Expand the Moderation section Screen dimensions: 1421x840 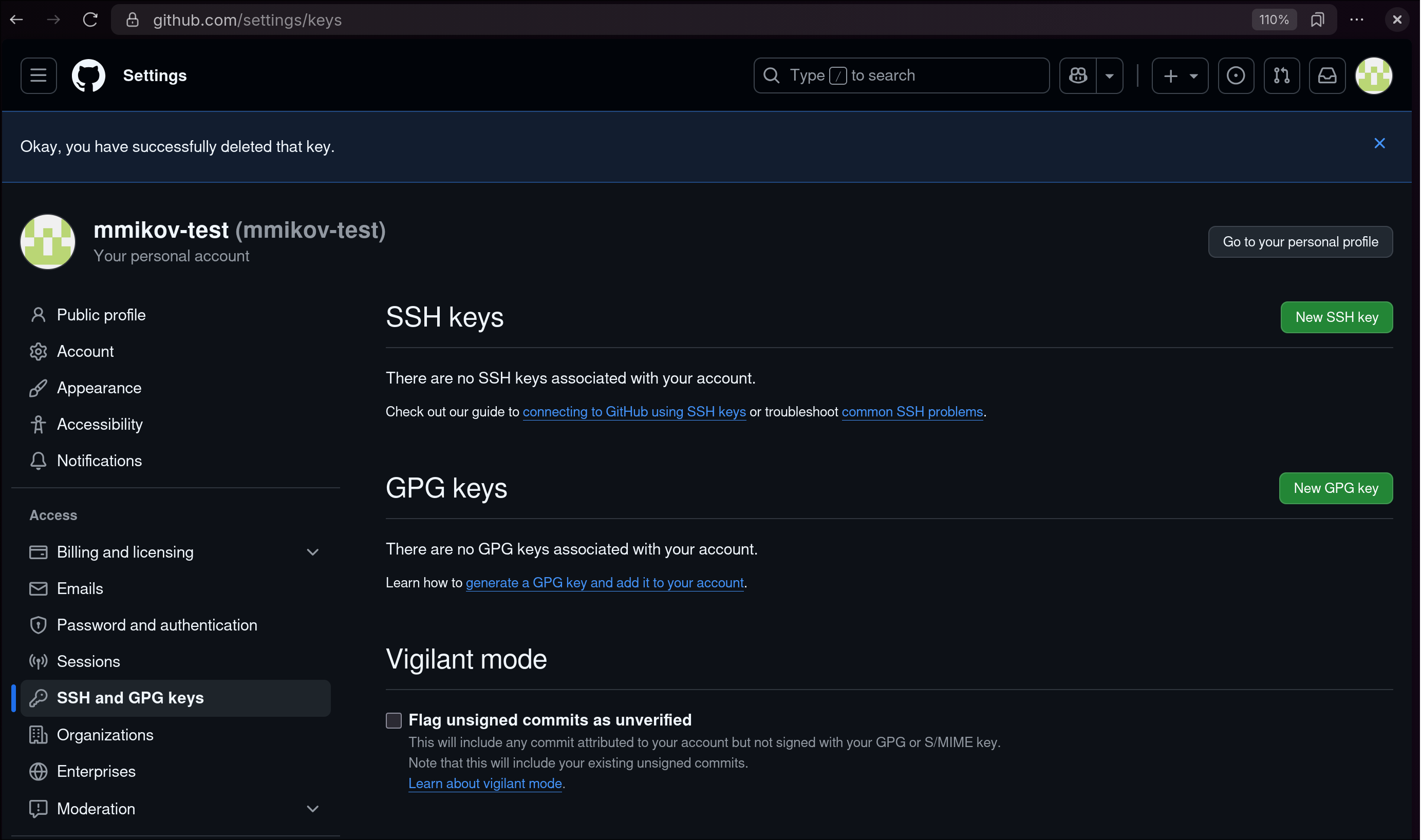313,808
